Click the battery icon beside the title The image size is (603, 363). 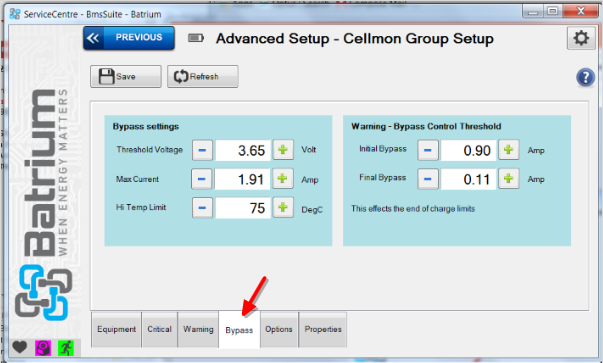196,38
